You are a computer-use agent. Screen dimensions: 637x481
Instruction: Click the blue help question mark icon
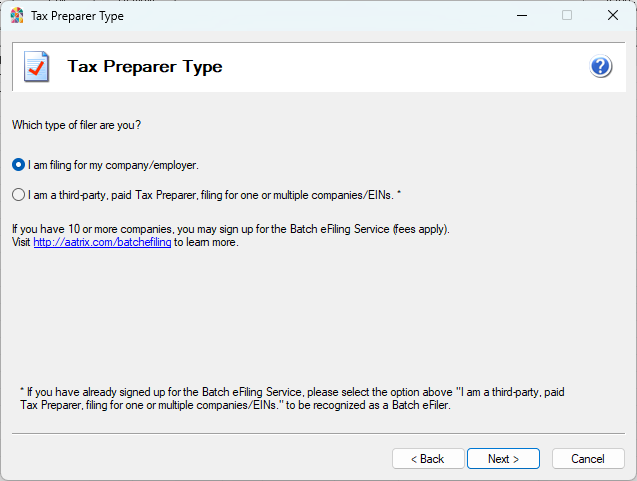click(600, 67)
